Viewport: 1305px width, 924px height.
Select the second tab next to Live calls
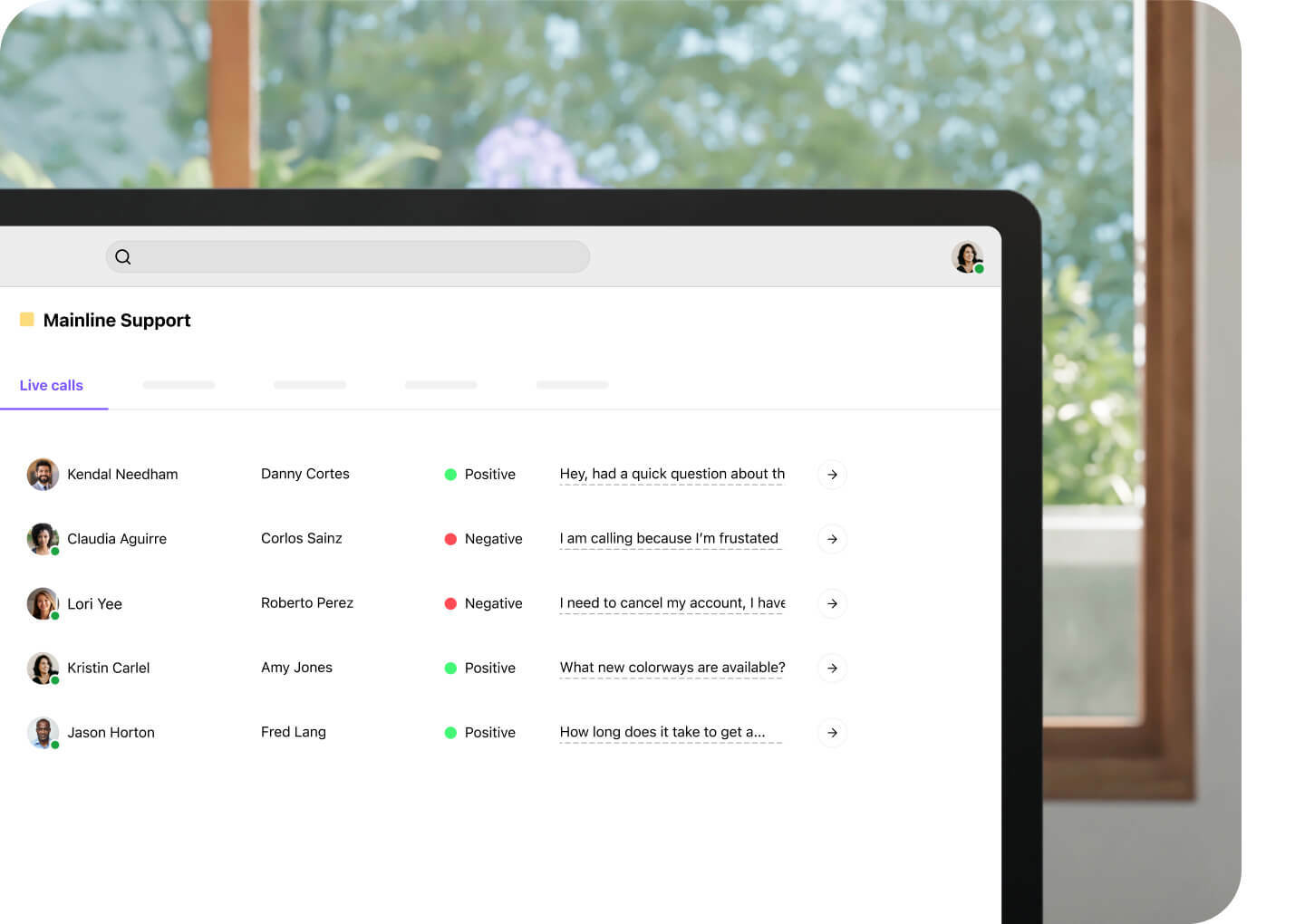pyautogui.click(x=179, y=384)
